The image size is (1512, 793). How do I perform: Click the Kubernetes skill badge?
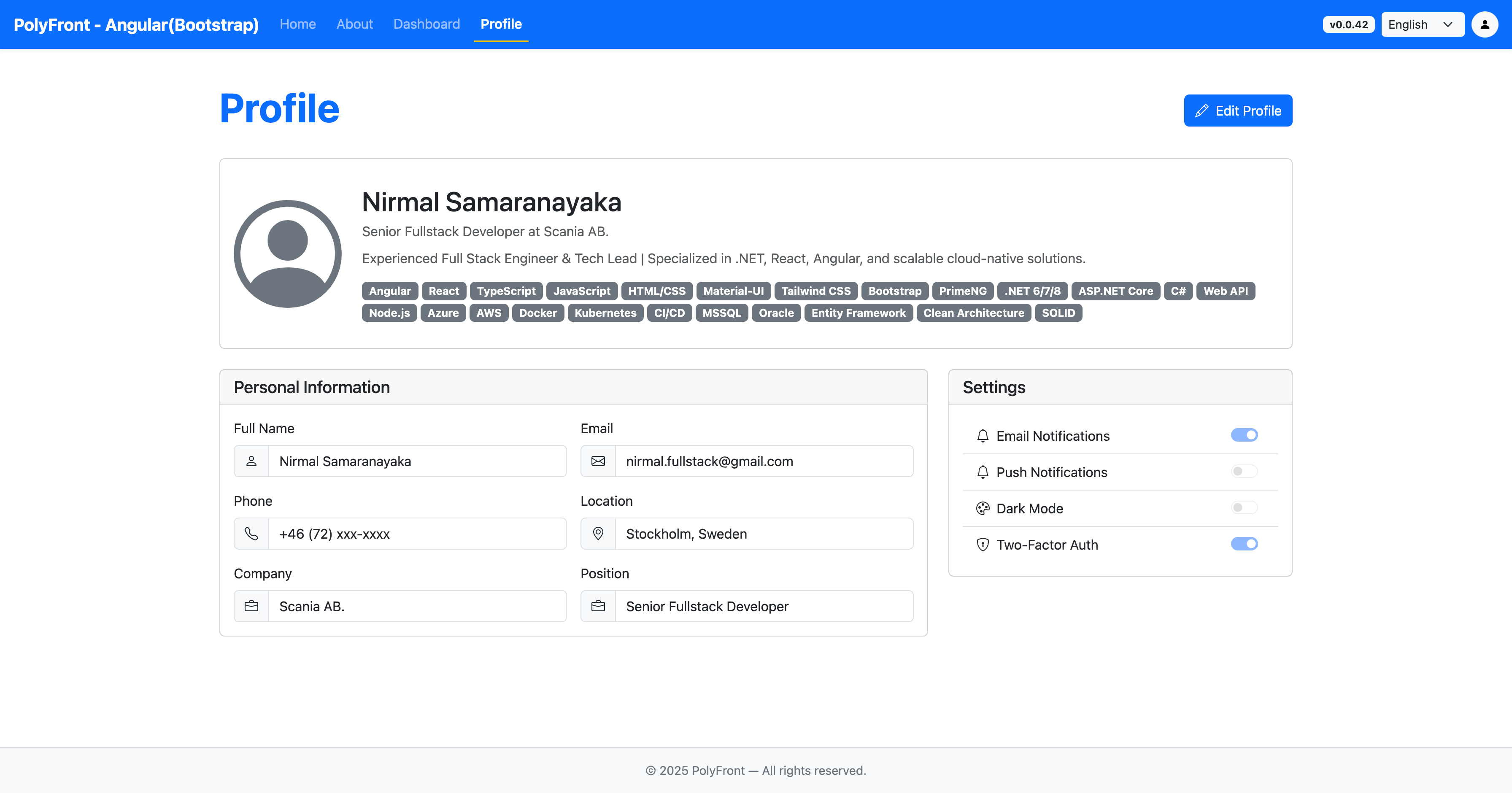pyautogui.click(x=605, y=312)
